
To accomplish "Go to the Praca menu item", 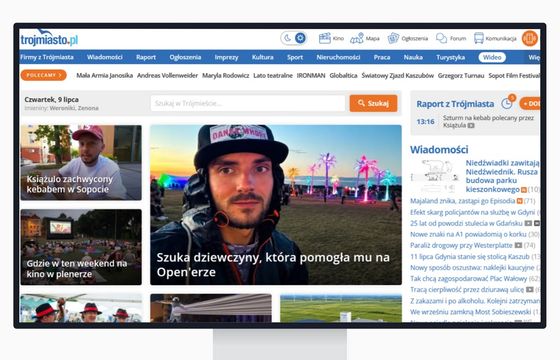I will [382, 57].
